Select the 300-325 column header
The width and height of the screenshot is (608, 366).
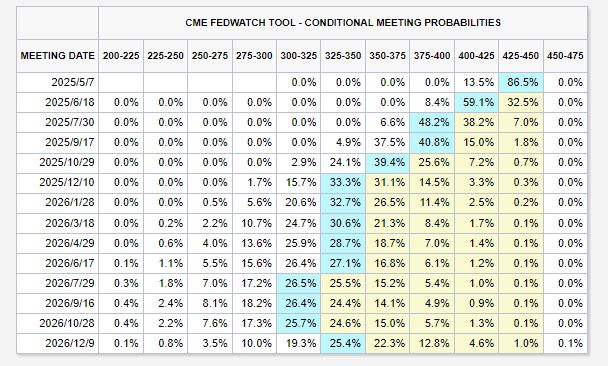click(299, 56)
